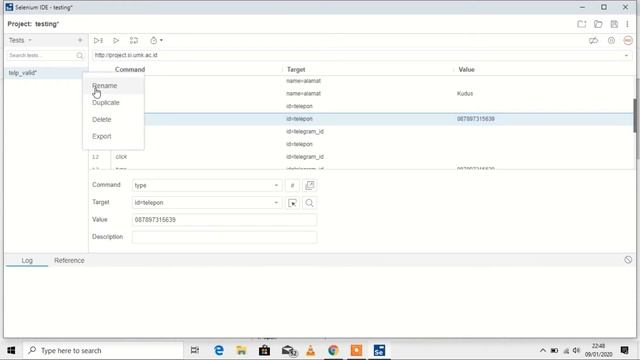640x360 pixels.
Task: Edit the Value field containing 087897315639
Action: tap(224, 220)
